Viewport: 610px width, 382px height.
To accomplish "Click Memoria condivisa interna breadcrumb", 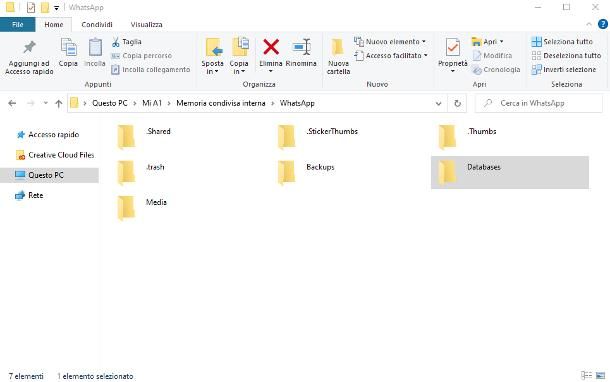I will click(221, 103).
